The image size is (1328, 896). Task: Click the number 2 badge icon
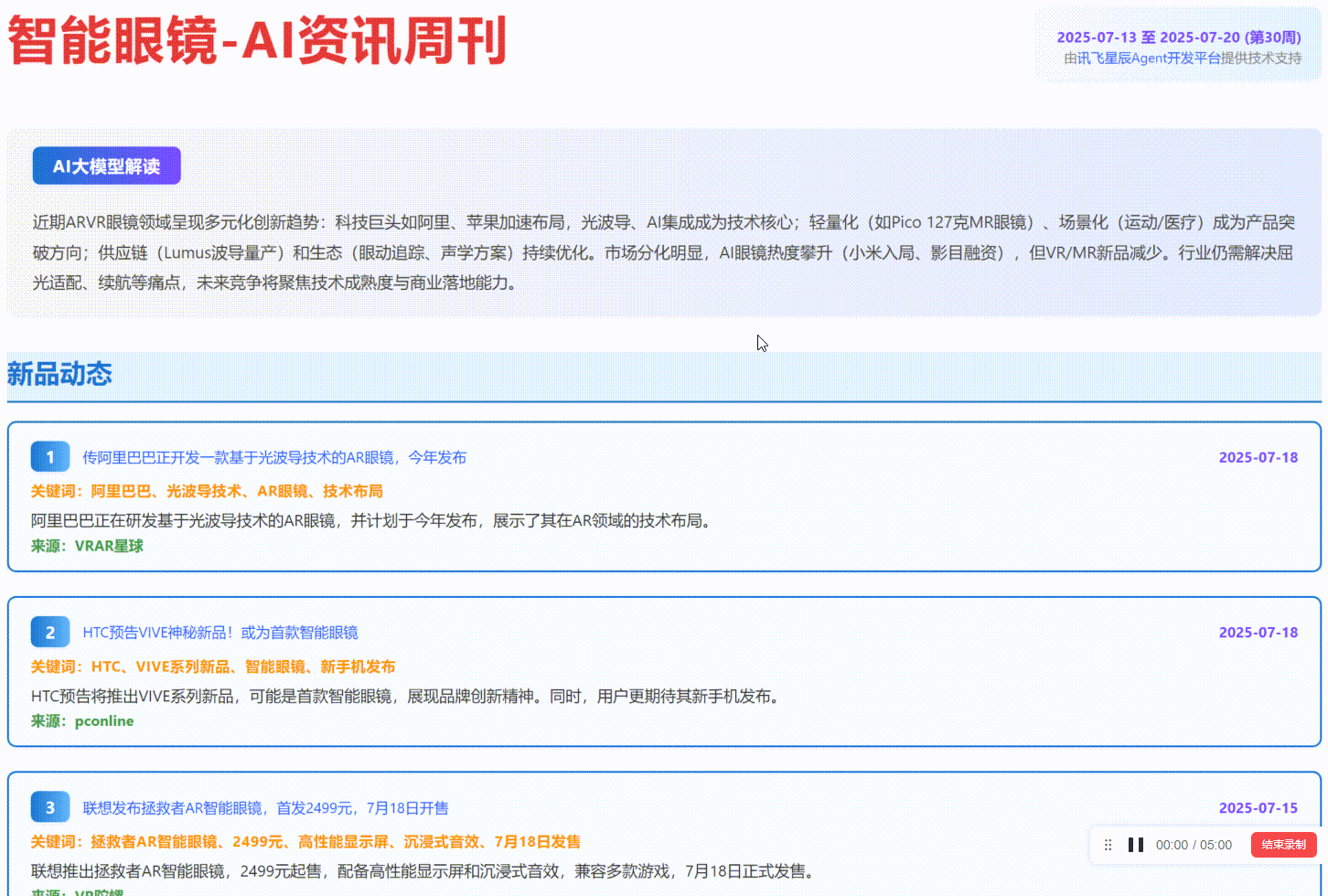pos(49,633)
